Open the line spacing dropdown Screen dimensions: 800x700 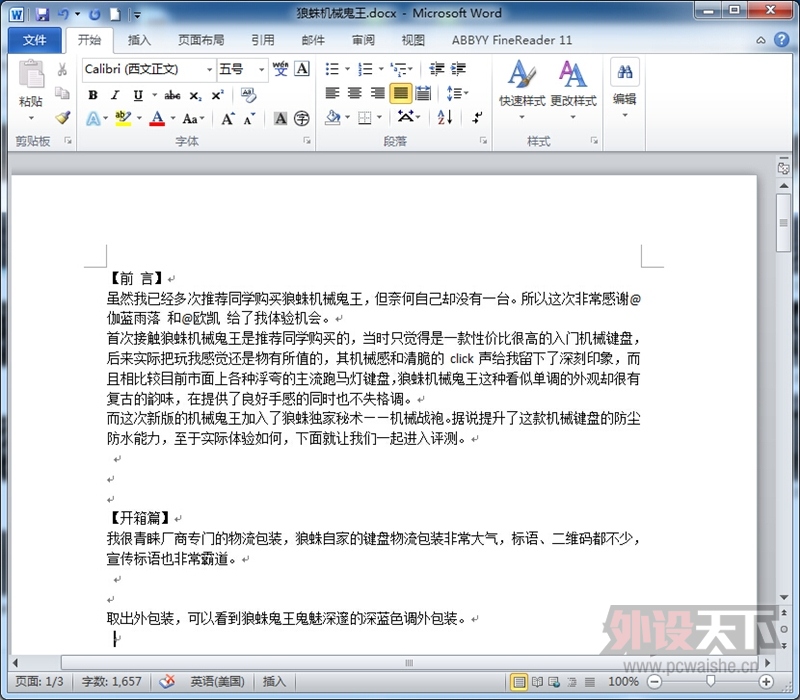457,93
